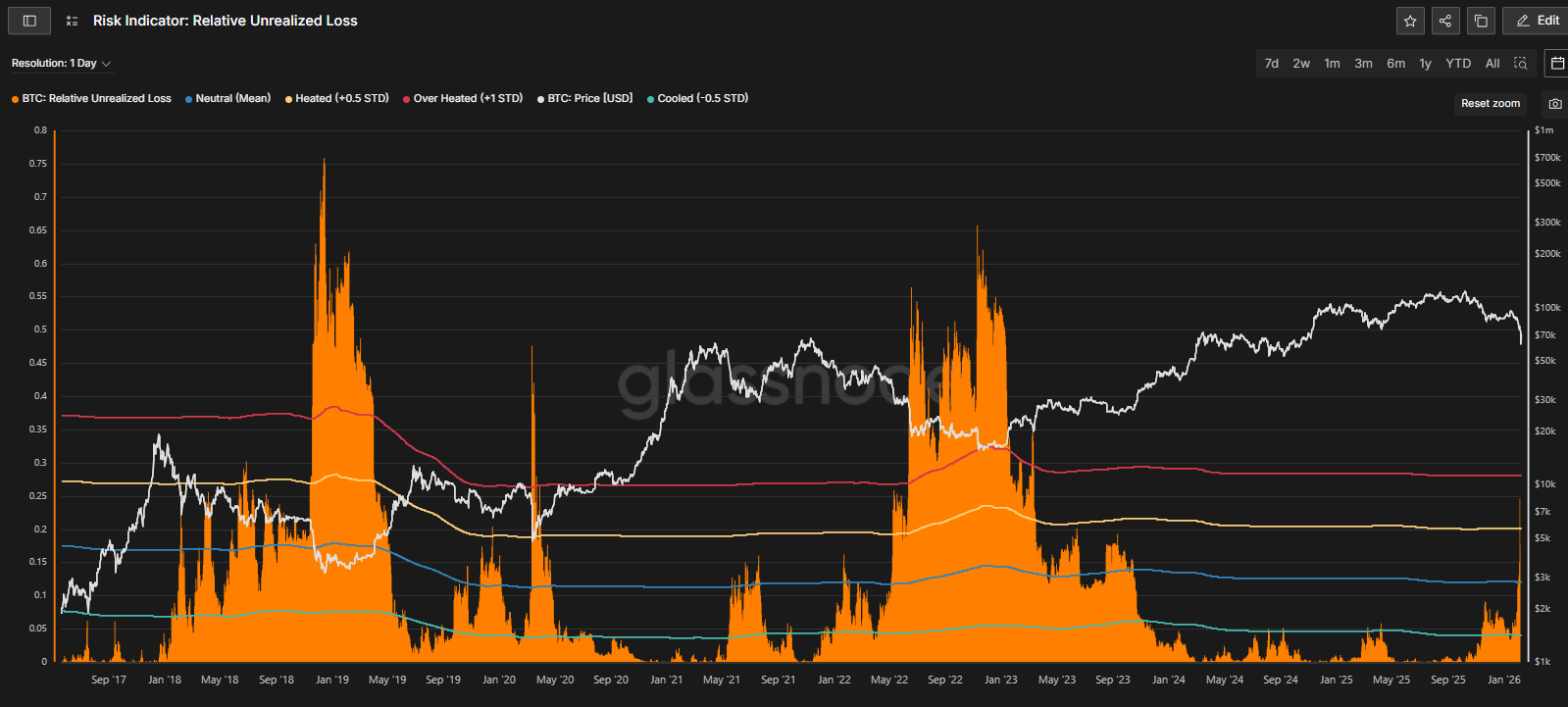Select the 7d time range
1568x707 pixels.
coord(1272,64)
